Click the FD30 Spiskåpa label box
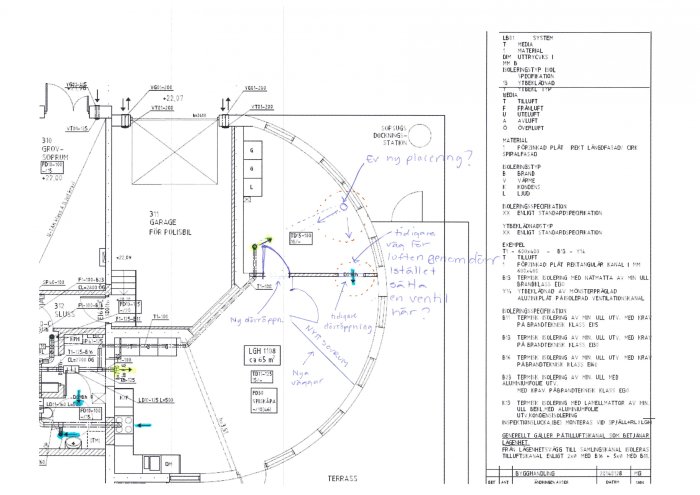The width and height of the screenshot is (700, 495). point(264,401)
